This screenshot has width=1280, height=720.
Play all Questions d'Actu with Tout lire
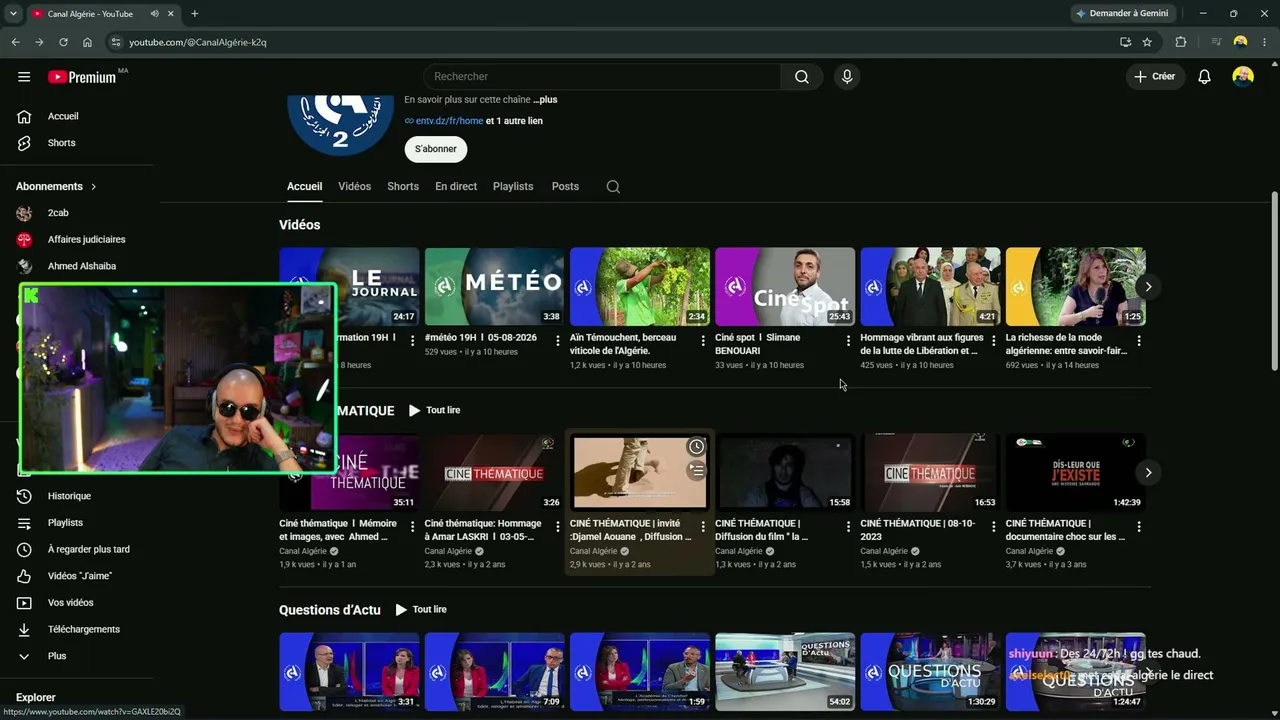pos(421,610)
